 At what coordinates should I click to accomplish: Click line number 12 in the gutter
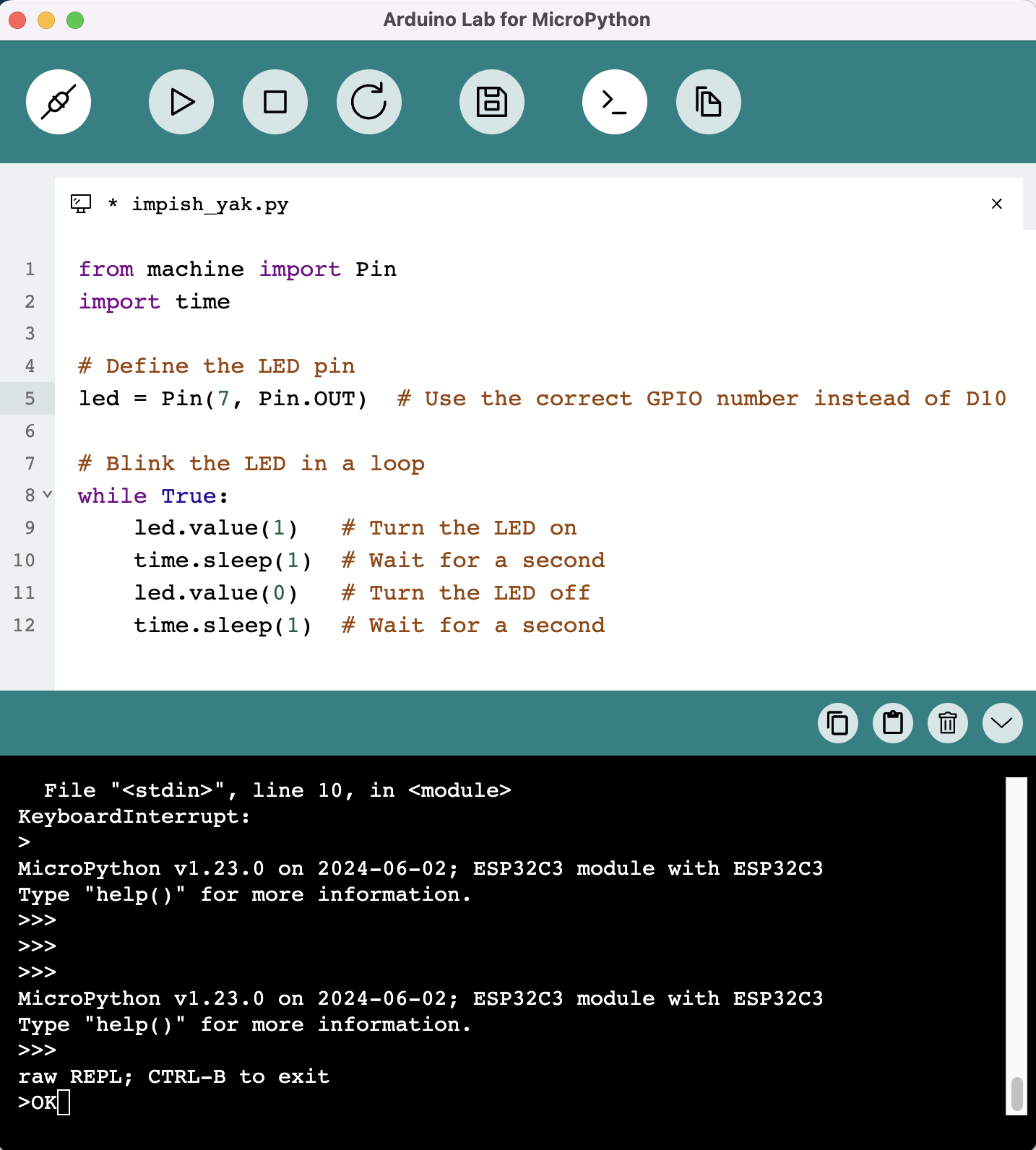(24, 626)
